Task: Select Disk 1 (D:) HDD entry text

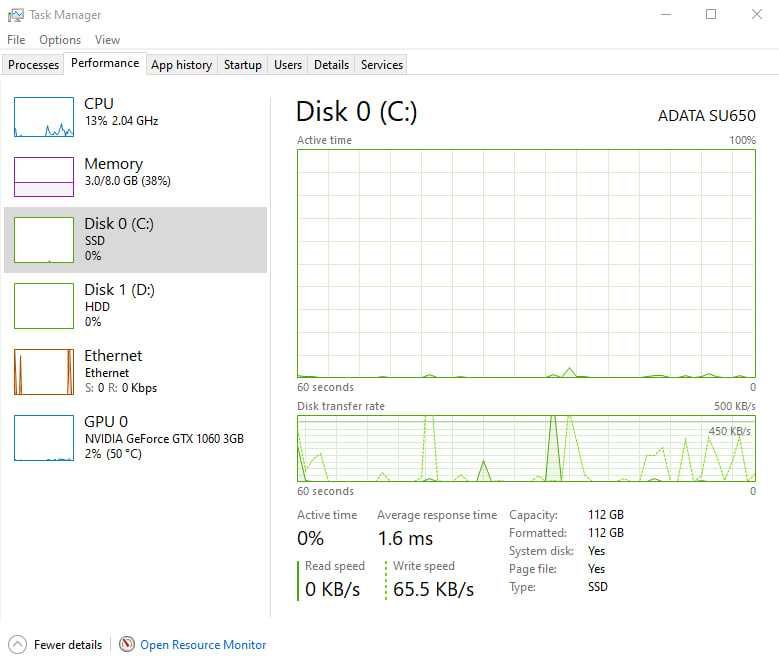Action: 119,305
